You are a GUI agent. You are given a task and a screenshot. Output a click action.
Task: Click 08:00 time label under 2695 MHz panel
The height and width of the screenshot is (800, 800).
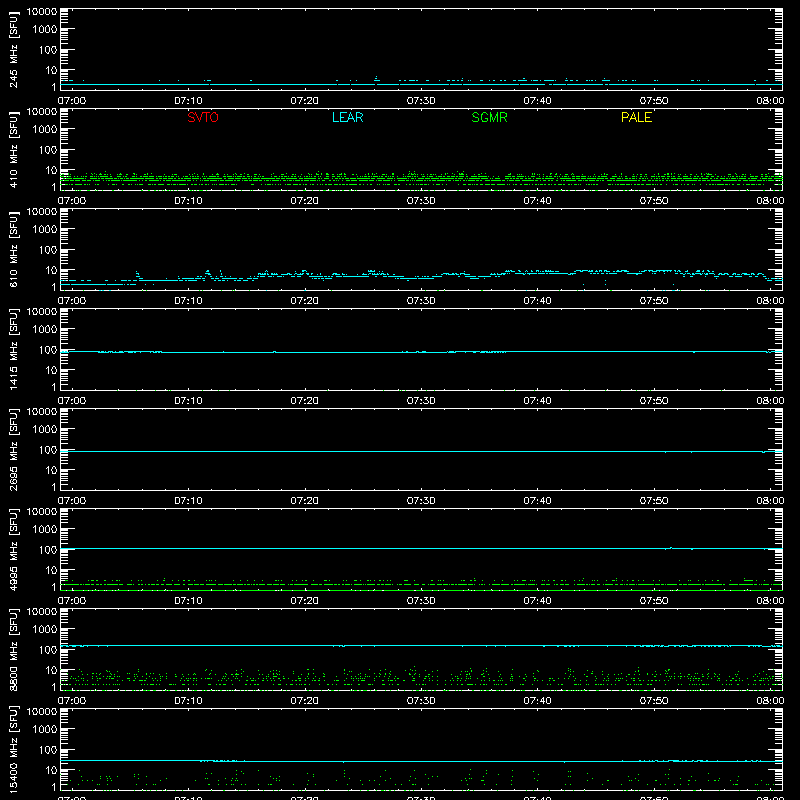click(770, 501)
